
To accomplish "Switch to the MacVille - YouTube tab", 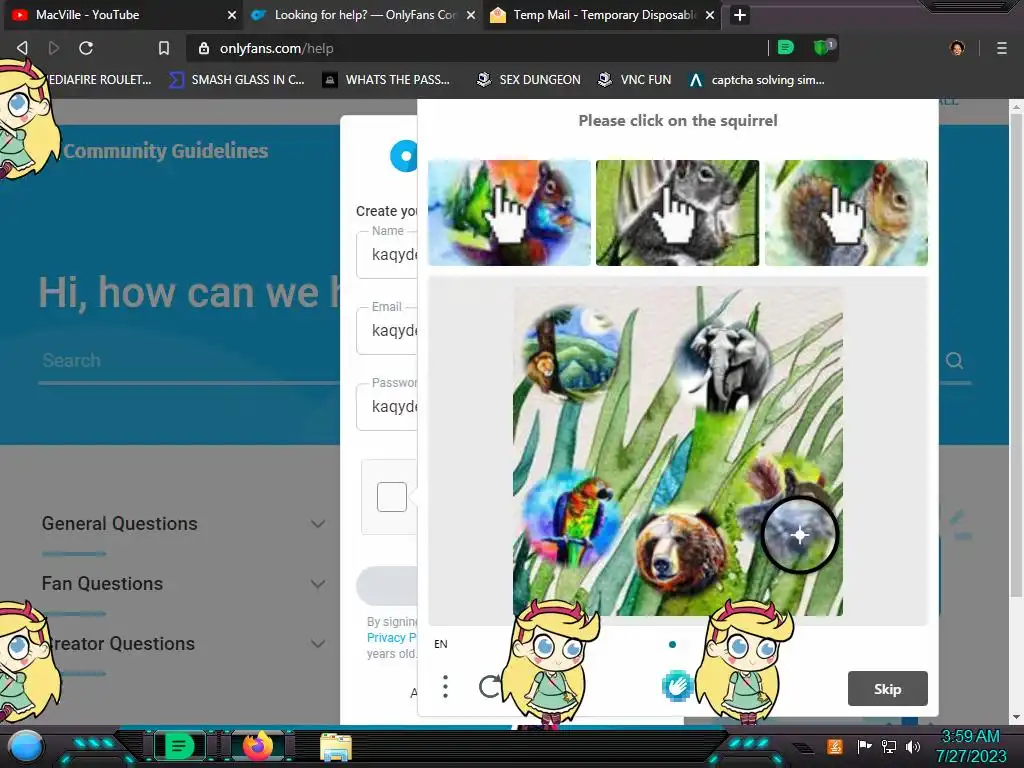I will (x=123, y=15).
